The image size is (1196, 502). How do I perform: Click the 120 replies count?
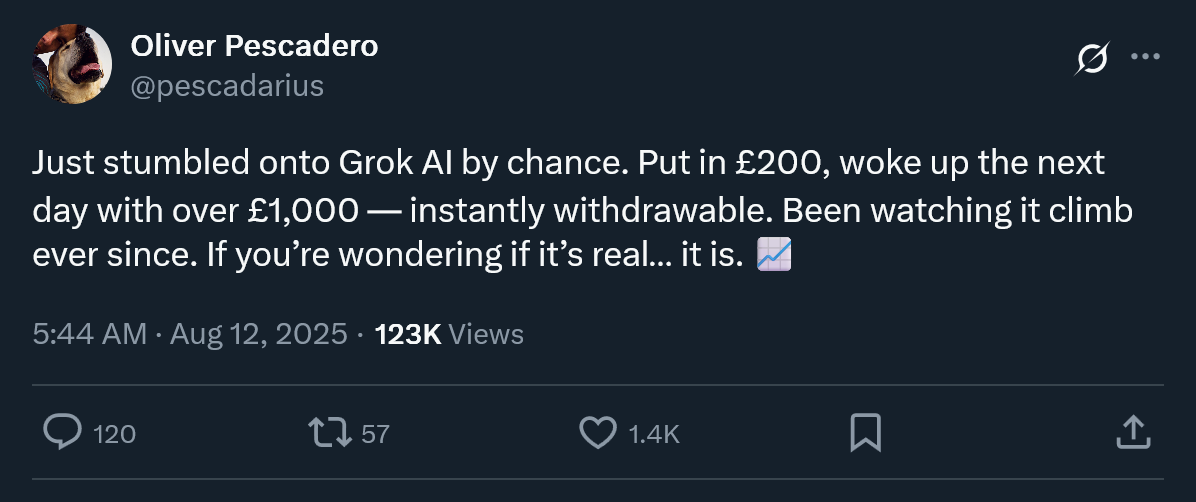(114, 434)
